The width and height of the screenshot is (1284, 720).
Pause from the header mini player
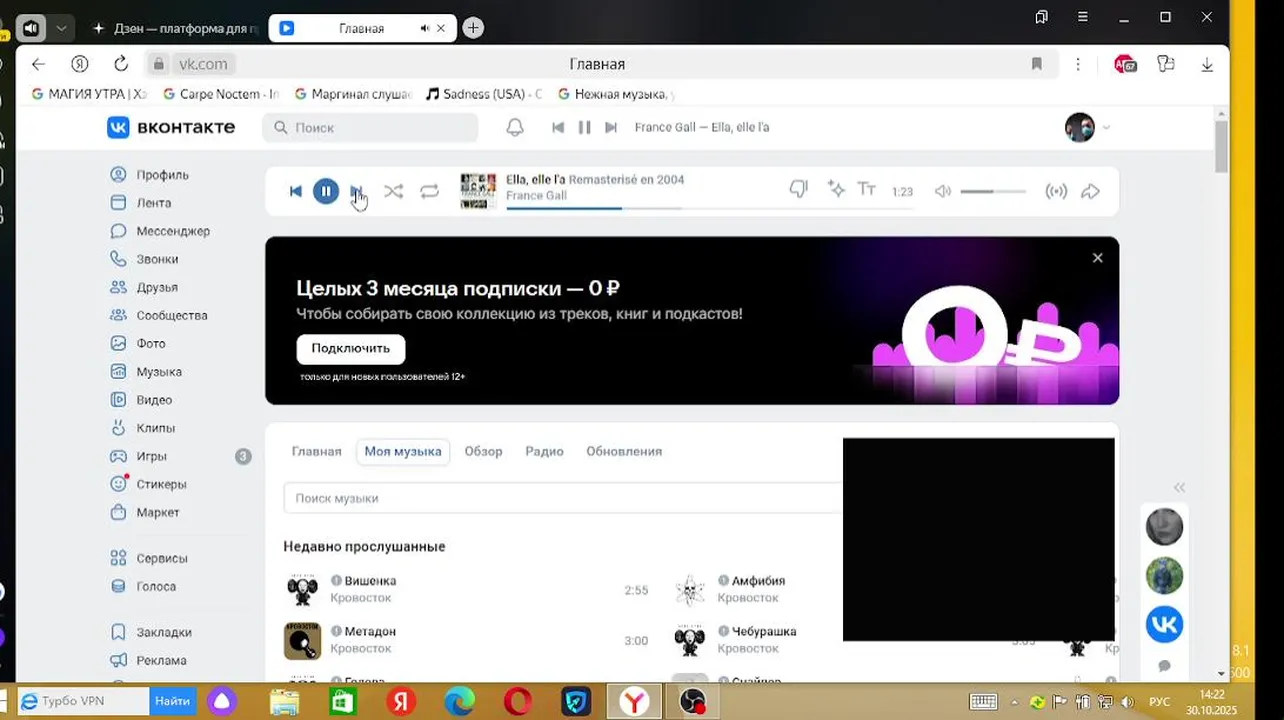584,127
